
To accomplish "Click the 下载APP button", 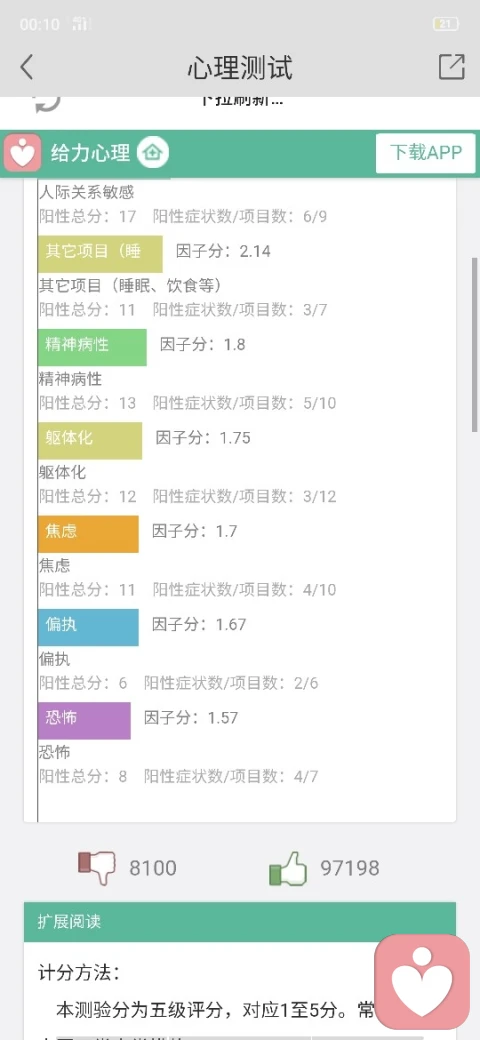I will click(x=426, y=153).
